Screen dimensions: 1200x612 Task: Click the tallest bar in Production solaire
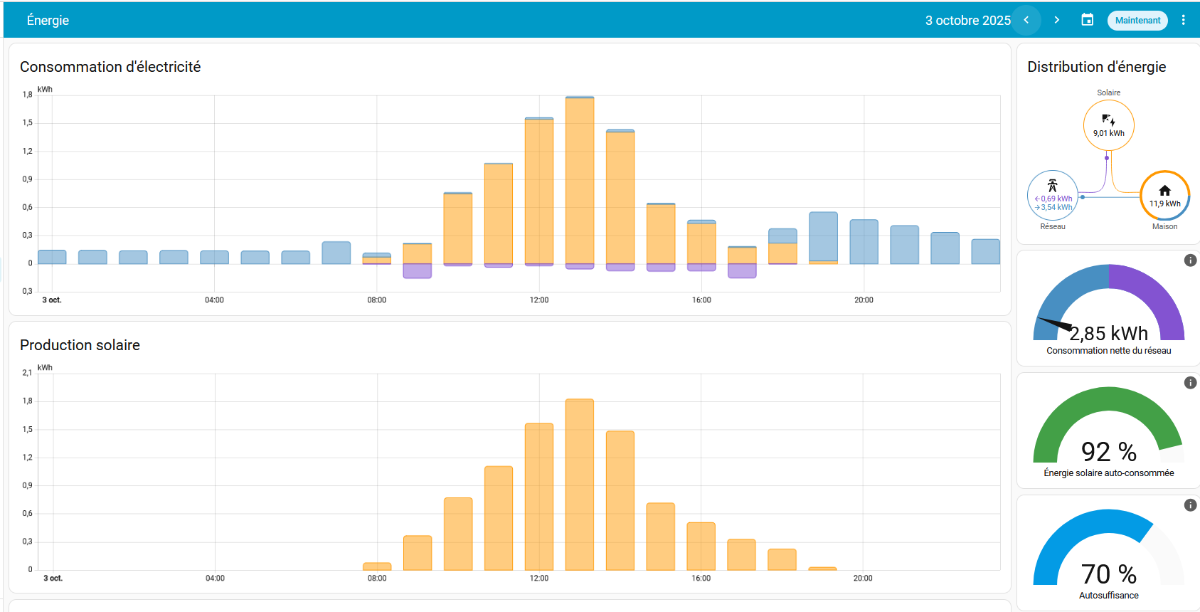[580, 484]
